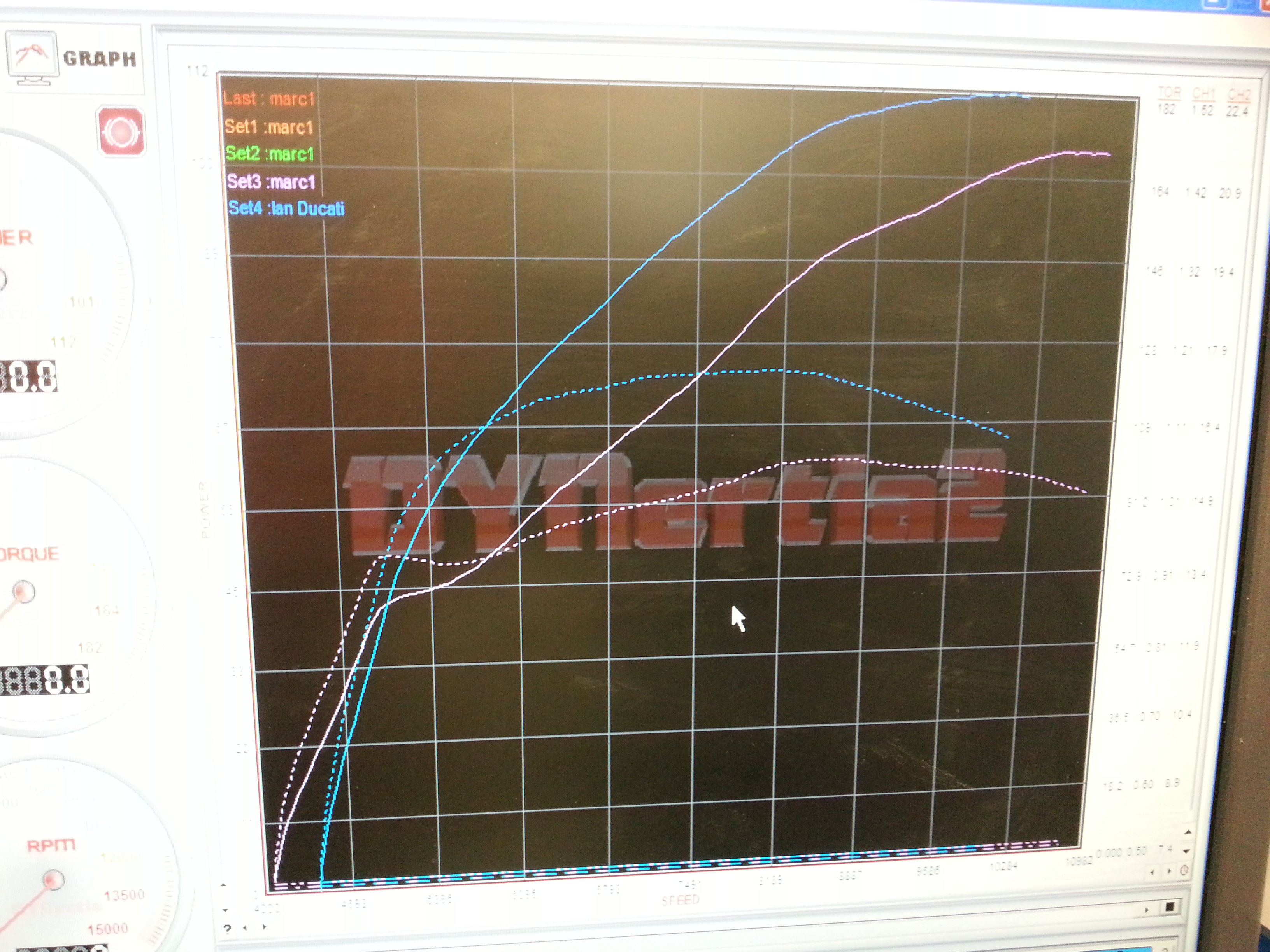Select the 'Set1 :marc1' legend entry
This screenshot has height=952, width=1270.
click(269, 127)
